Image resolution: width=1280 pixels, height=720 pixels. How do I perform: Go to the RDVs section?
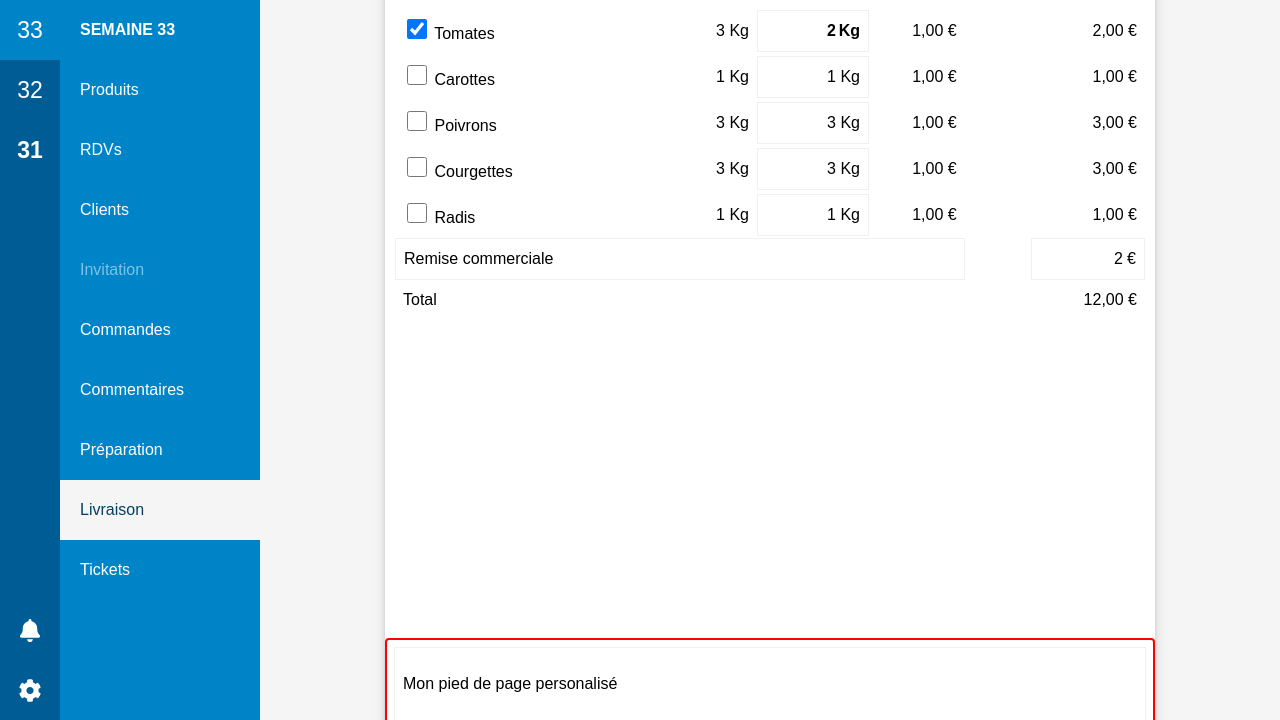pos(101,150)
